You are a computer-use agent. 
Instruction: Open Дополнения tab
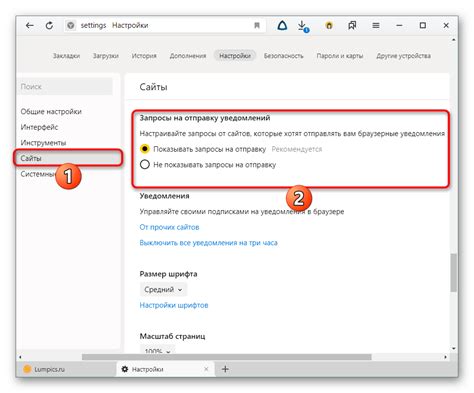point(188,56)
